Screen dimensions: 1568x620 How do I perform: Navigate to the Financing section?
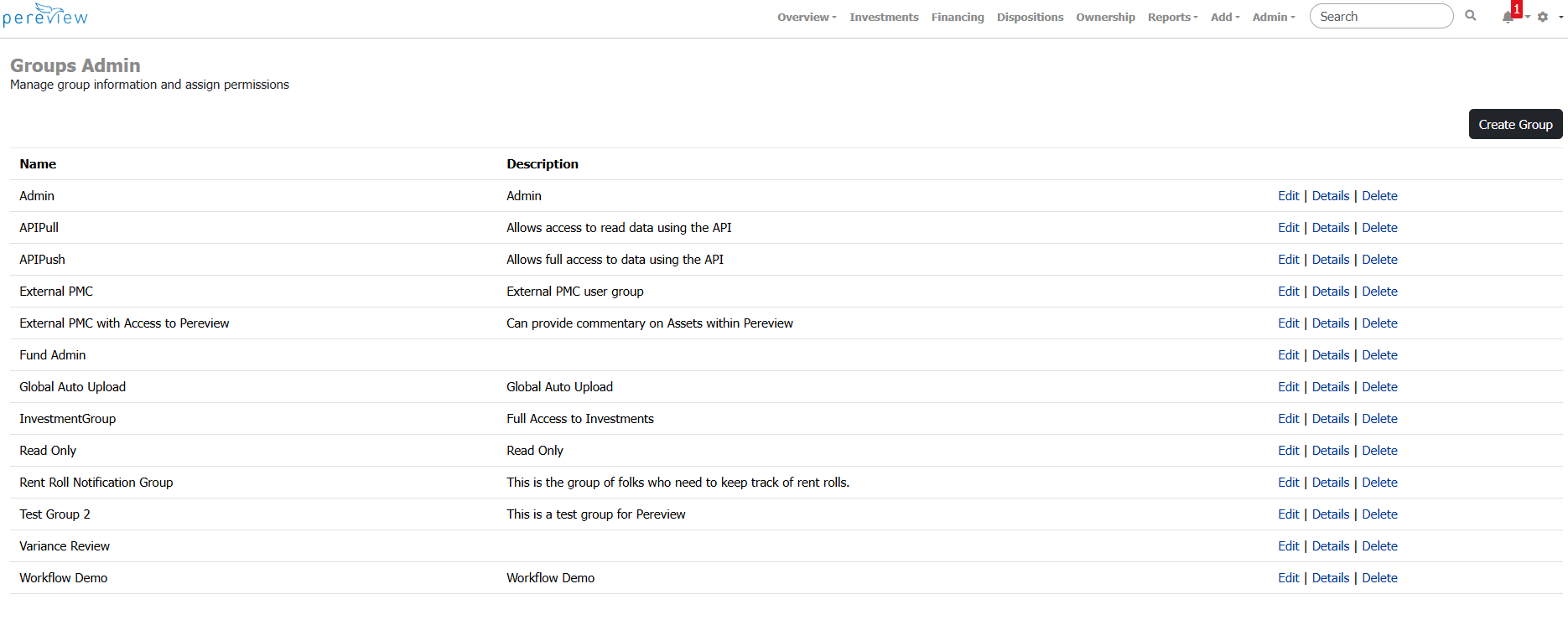tap(957, 17)
